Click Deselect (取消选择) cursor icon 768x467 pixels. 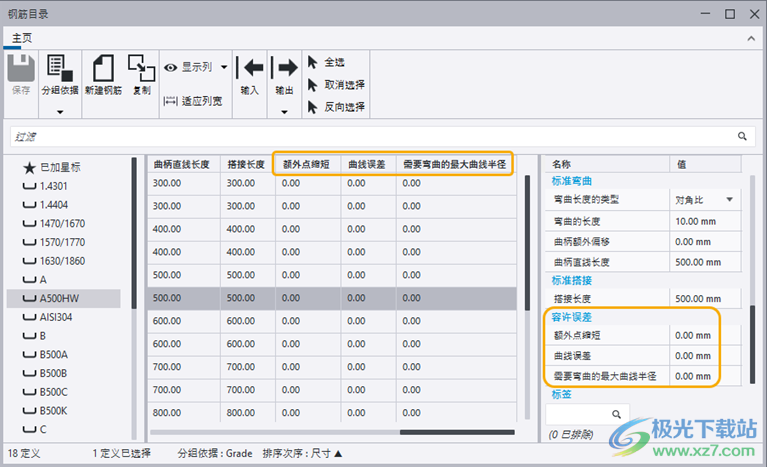point(312,85)
